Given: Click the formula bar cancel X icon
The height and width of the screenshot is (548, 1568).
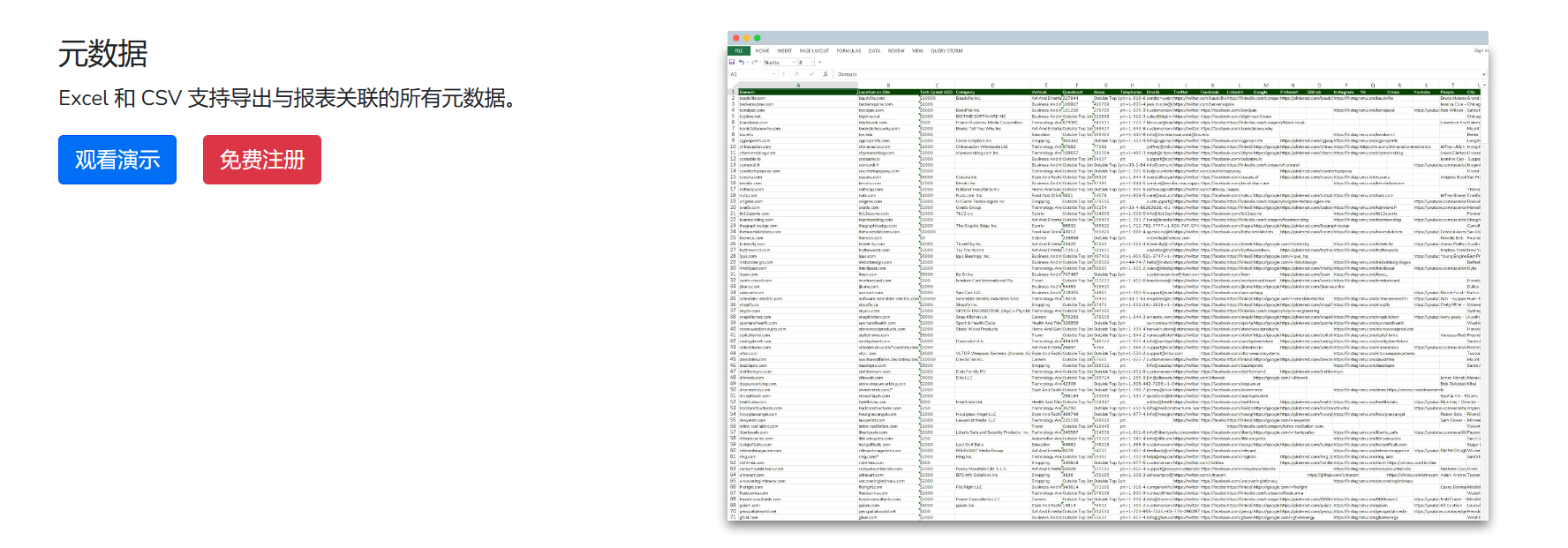Looking at the screenshot, I should coord(797,74).
